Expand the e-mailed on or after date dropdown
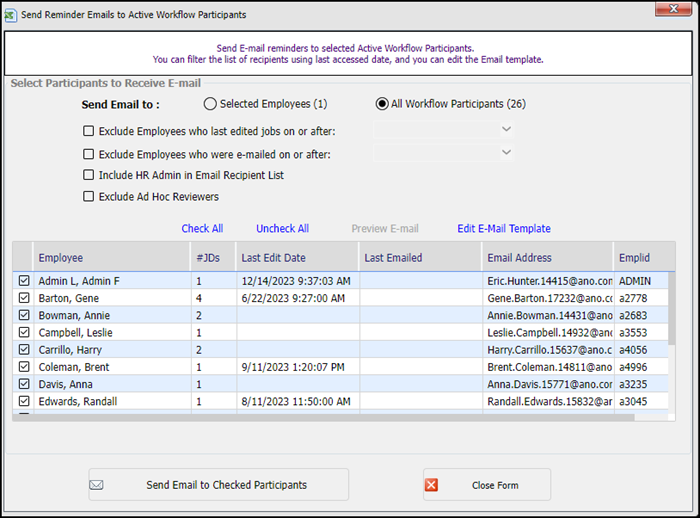 pyautogui.click(x=506, y=152)
